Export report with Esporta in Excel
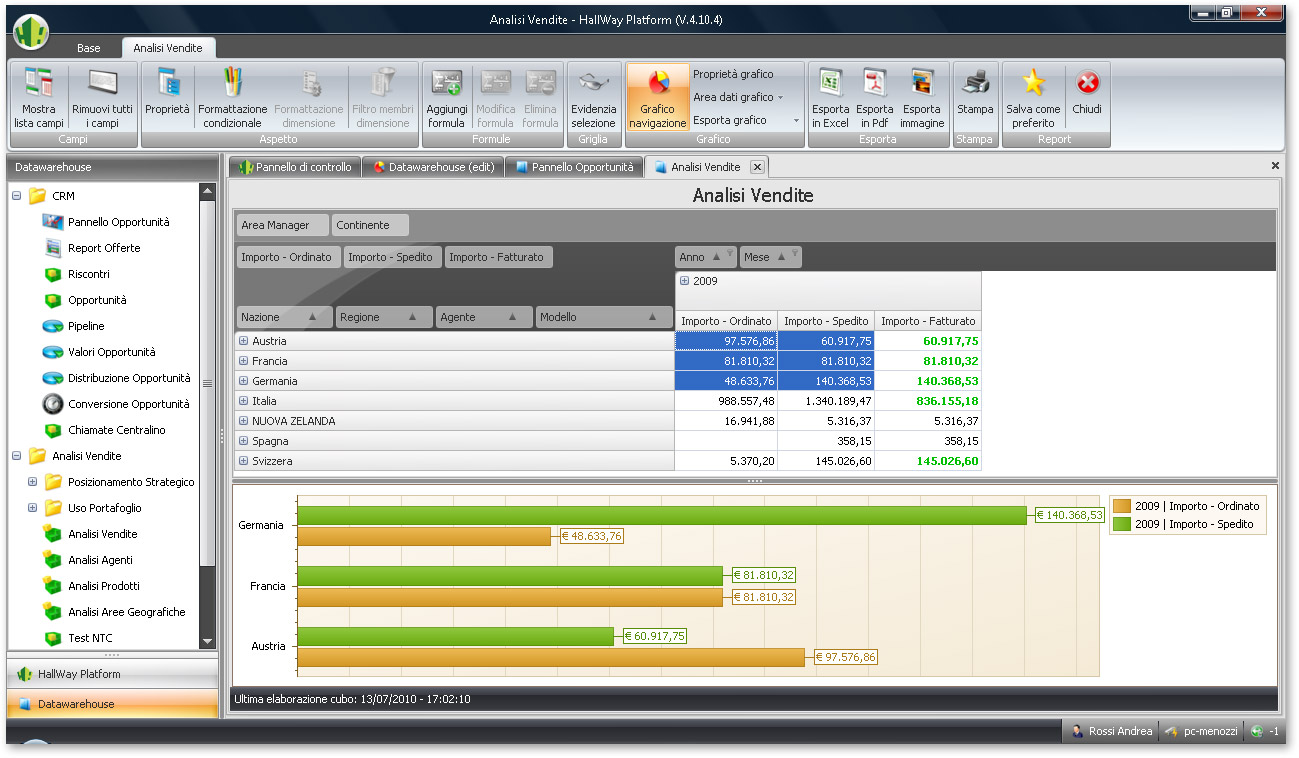 click(830, 84)
